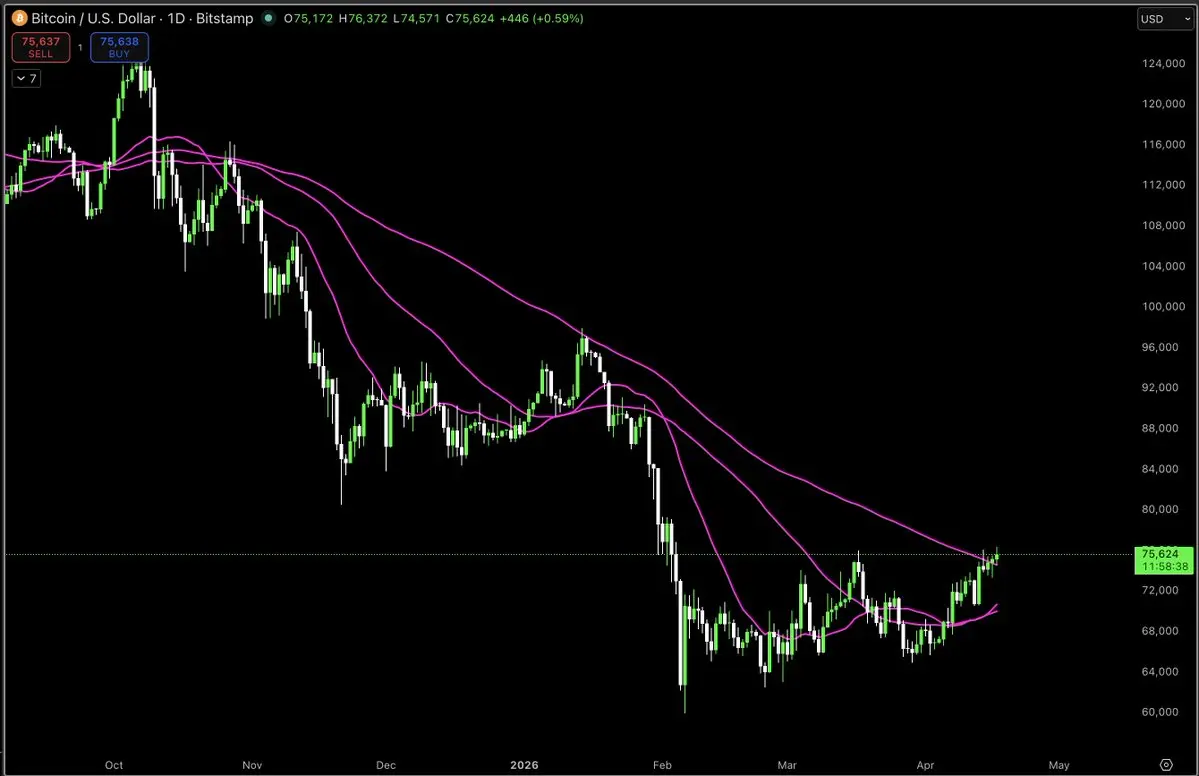The image size is (1199, 776).
Task: Click the Nov label on time axis
Action: (x=252, y=765)
